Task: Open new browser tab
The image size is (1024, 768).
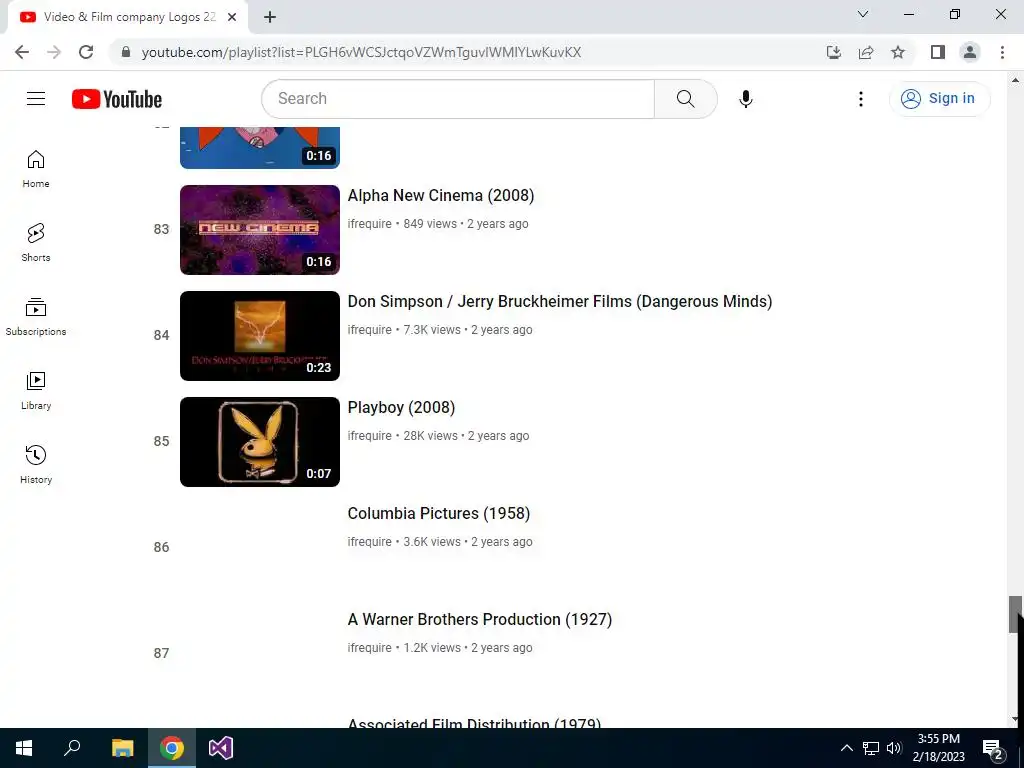Action: [x=270, y=17]
